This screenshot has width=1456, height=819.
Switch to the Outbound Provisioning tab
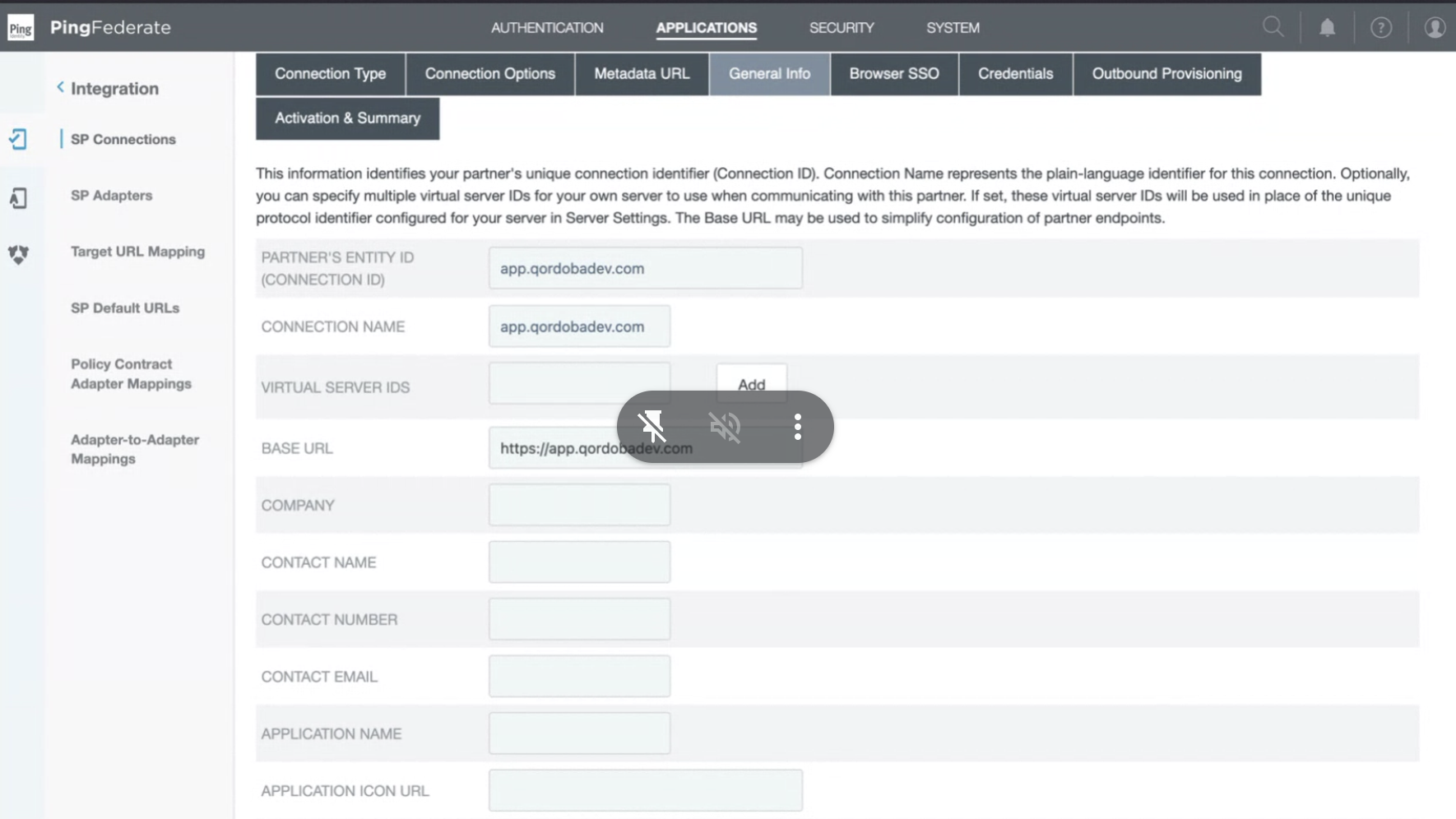[x=1167, y=74]
